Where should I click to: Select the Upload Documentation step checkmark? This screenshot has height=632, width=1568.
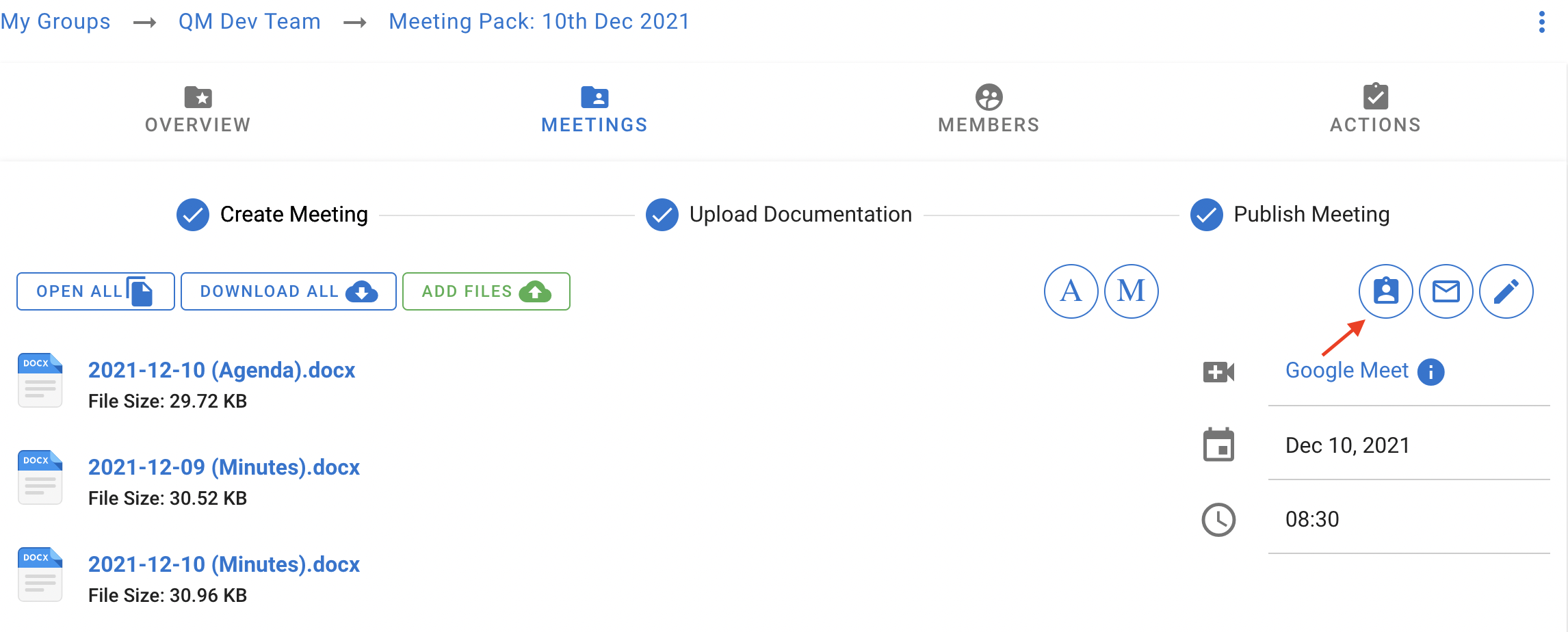tap(662, 215)
